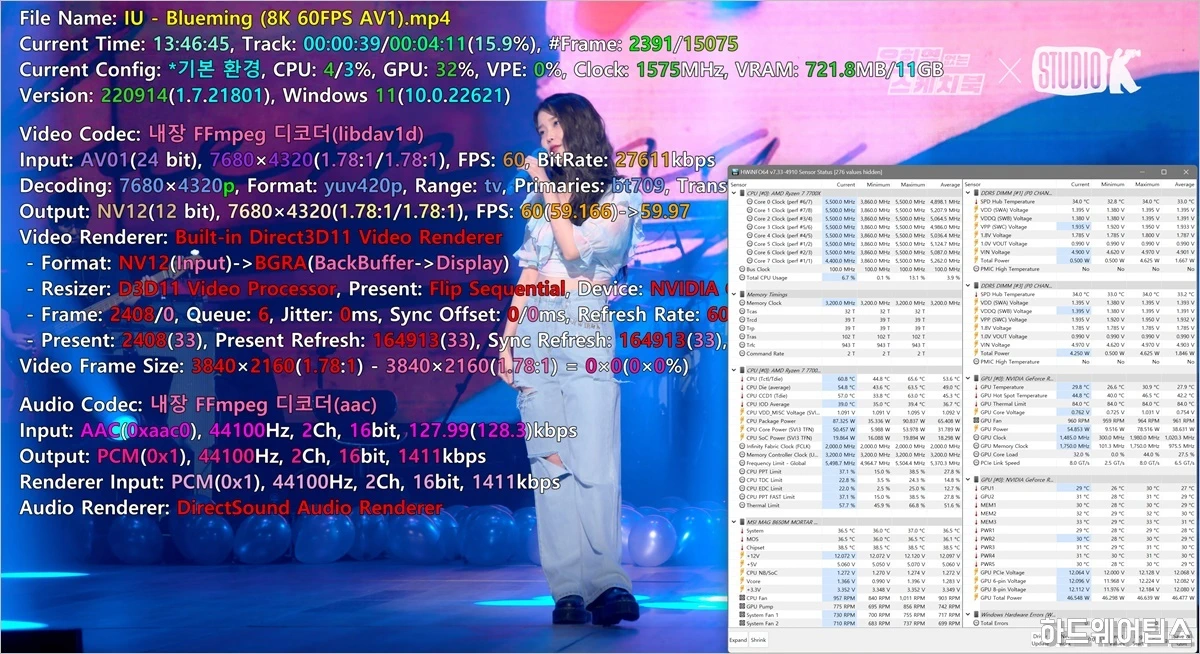Click the Bus Clock sensor icon
Viewport: 1200px width, 654px height.
pos(741,269)
